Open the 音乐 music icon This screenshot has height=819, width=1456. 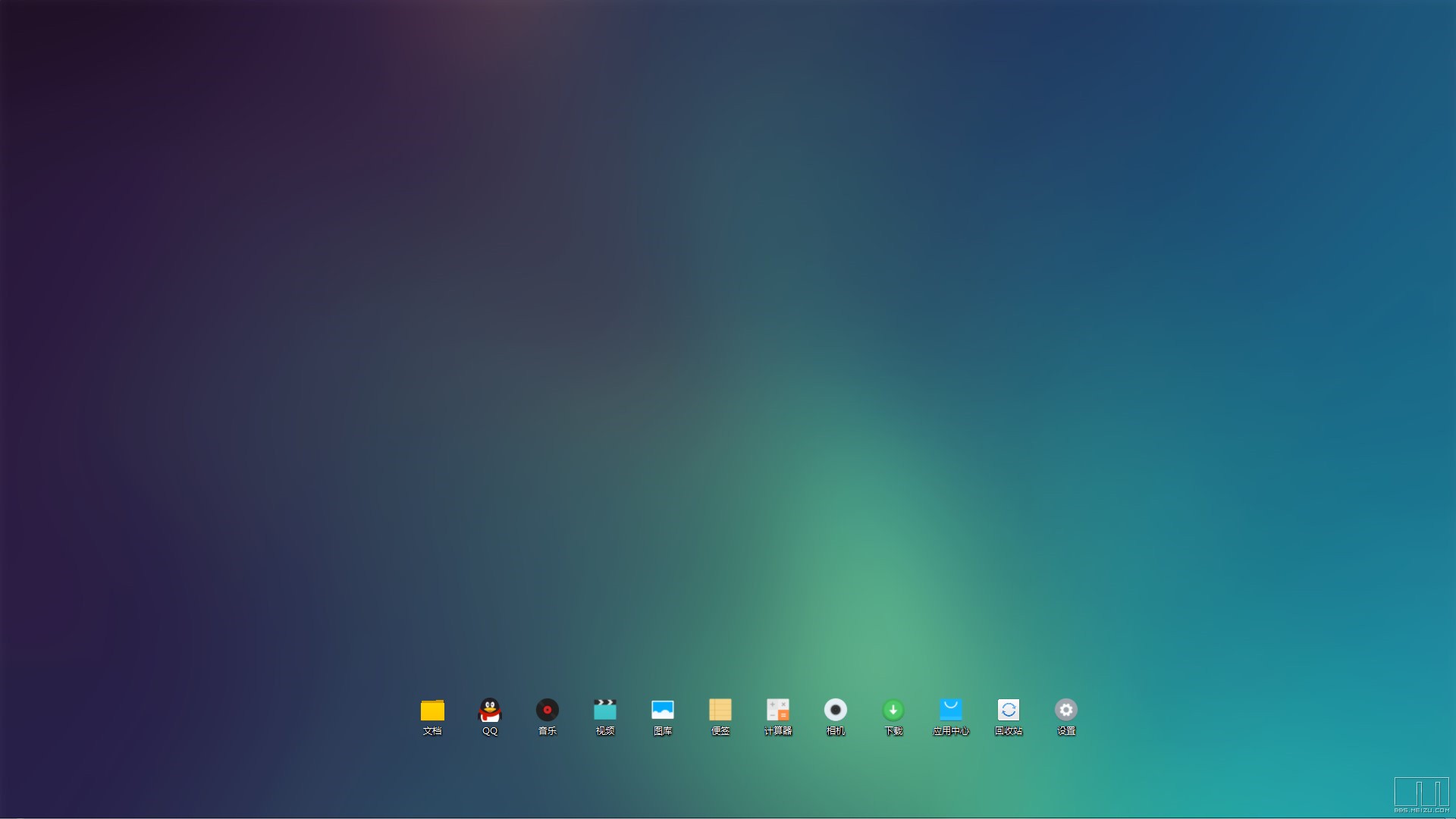548,710
